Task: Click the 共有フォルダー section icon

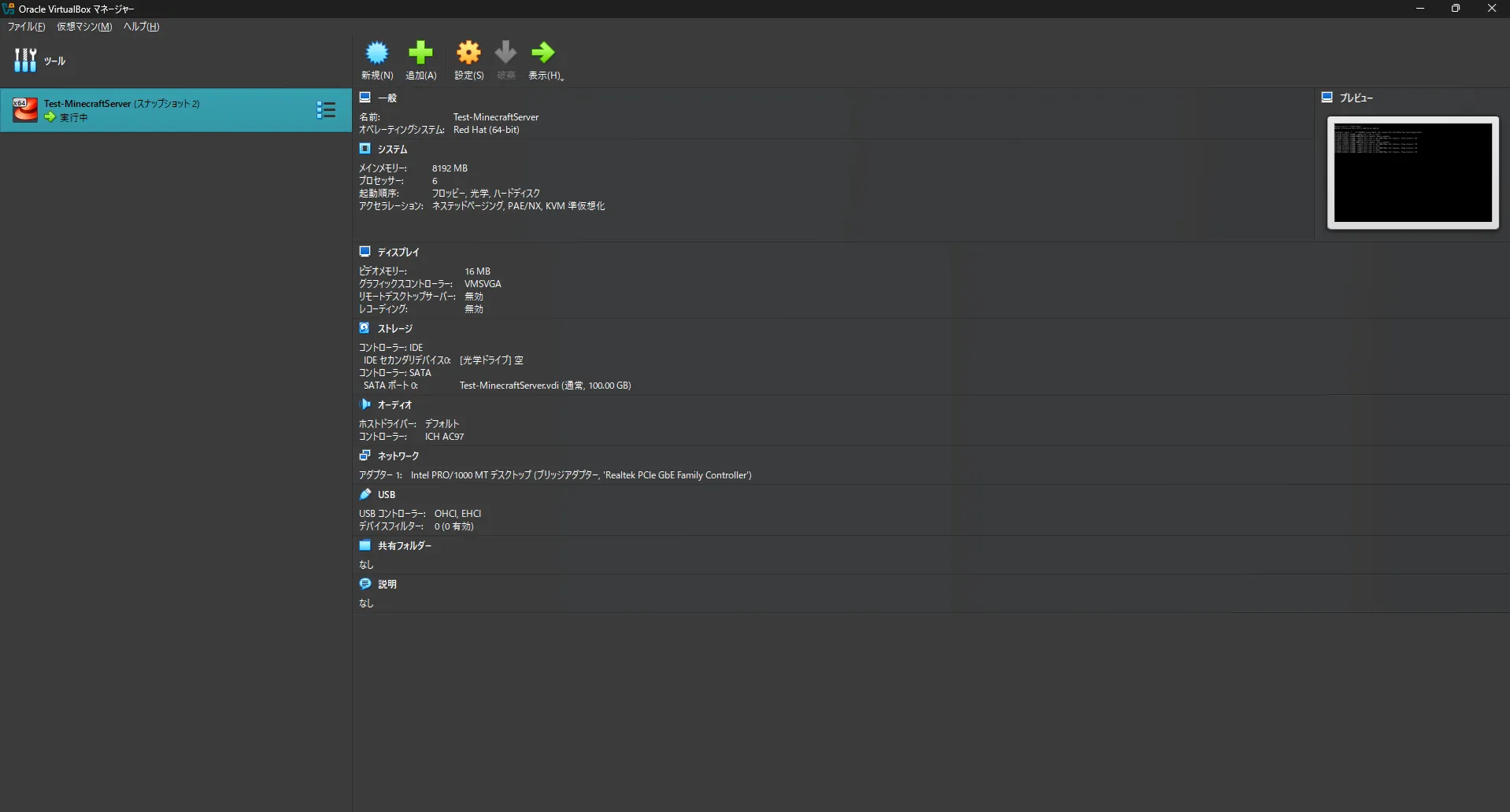Action: click(365, 545)
